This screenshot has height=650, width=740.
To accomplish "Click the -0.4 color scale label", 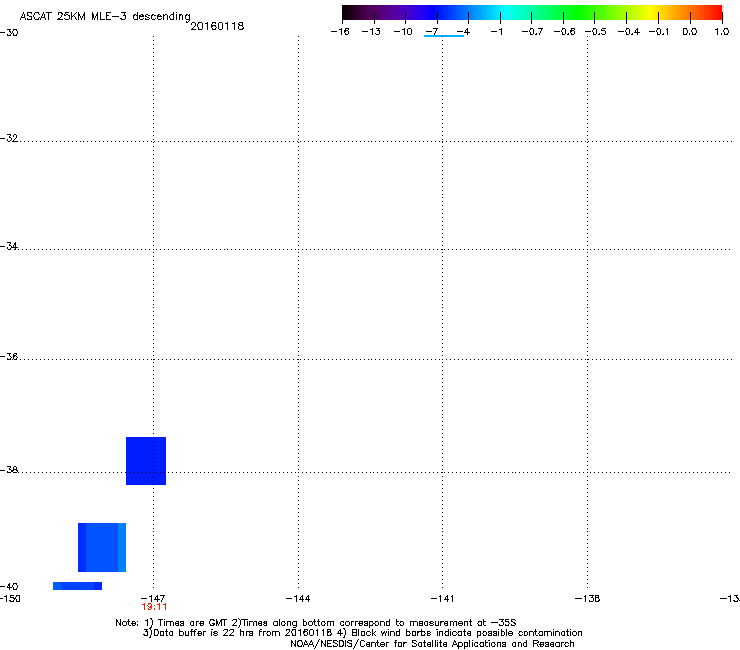I will (x=629, y=32).
